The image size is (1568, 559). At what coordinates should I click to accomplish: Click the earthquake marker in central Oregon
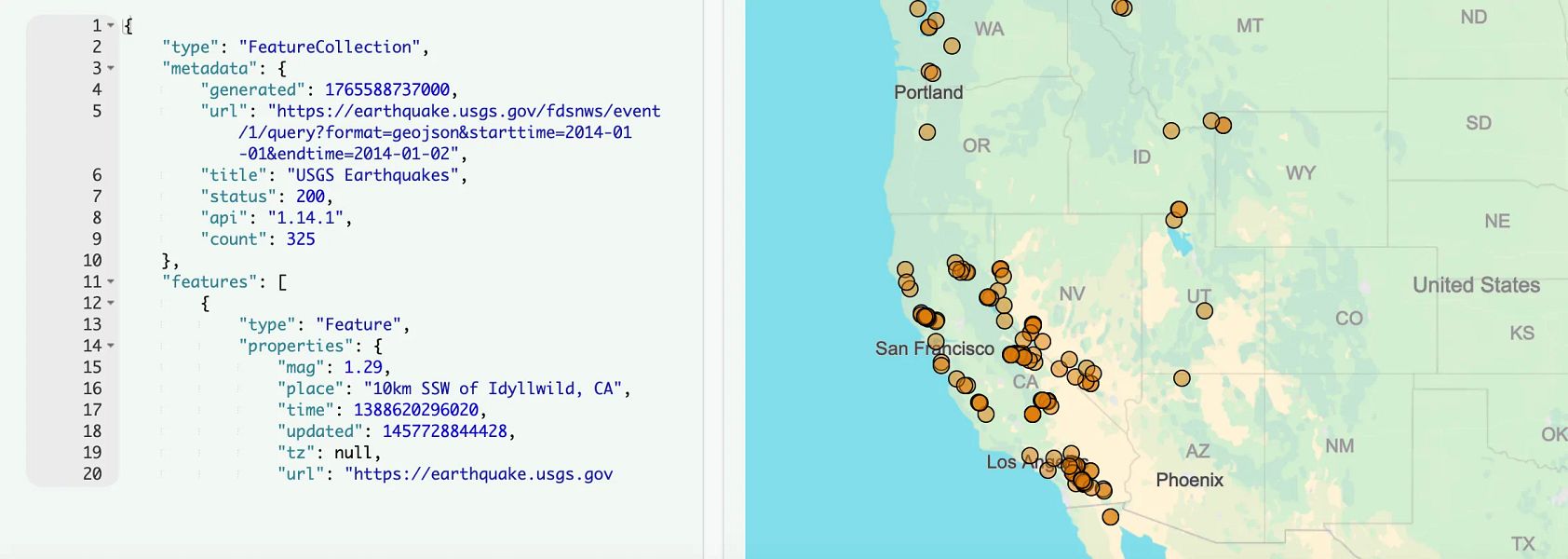click(926, 132)
